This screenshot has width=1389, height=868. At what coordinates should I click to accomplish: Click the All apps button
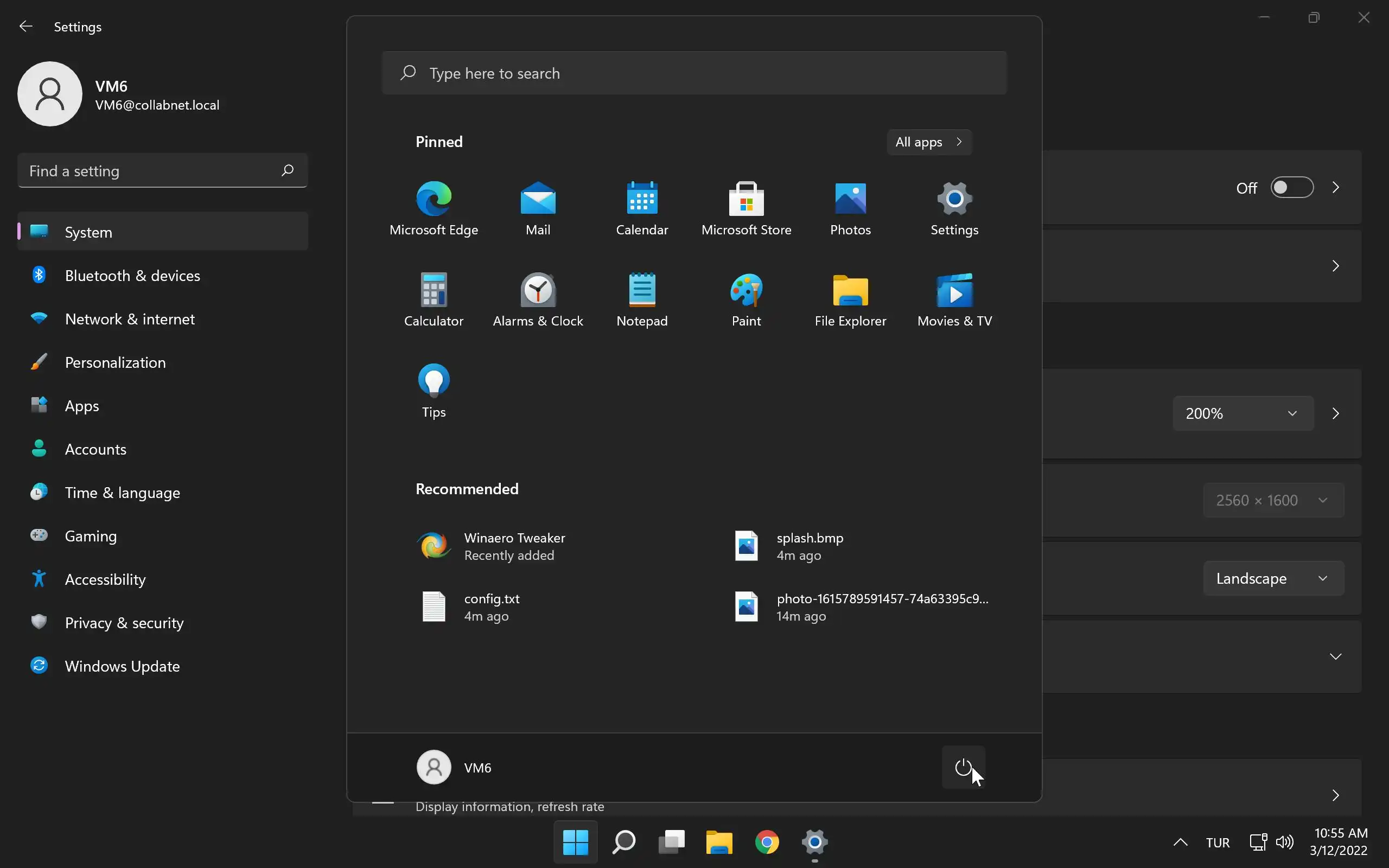(x=928, y=142)
